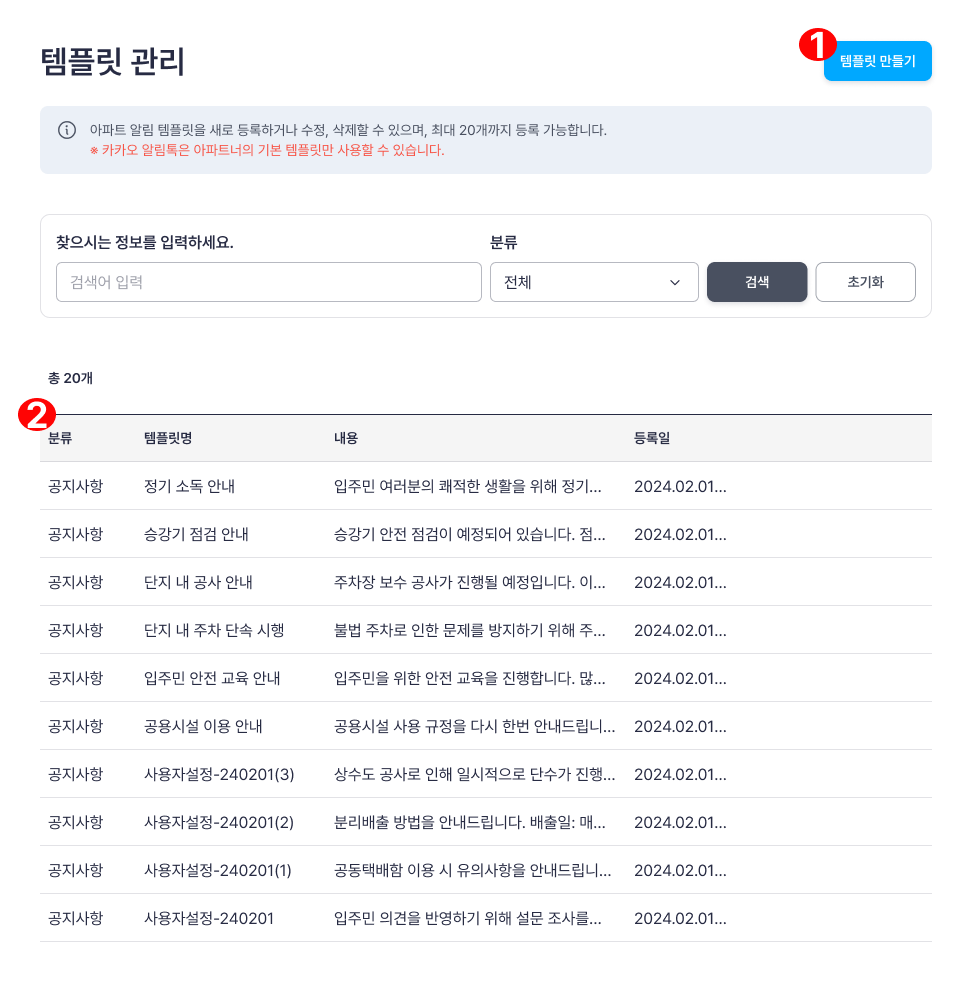Expand the 전체 category combo box

tap(594, 282)
